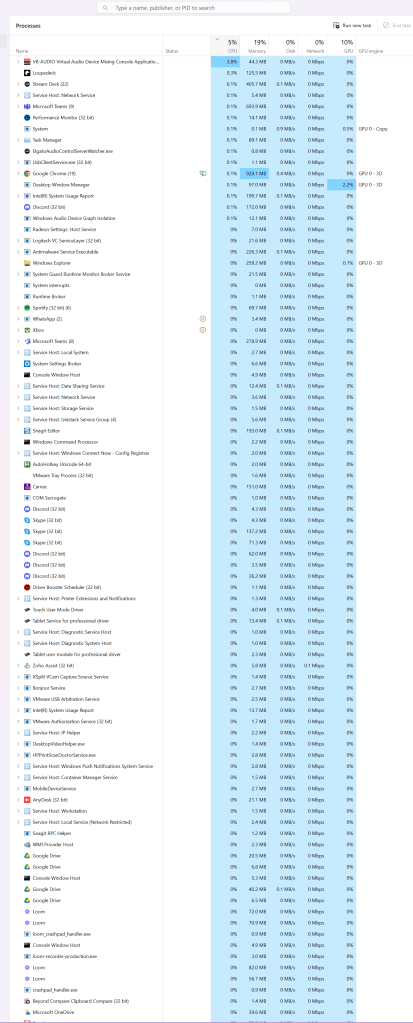Click the VB-AUDIO Virtual Audio Device icon
Viewport: 413px width, 1023px height.
[27, 61]
